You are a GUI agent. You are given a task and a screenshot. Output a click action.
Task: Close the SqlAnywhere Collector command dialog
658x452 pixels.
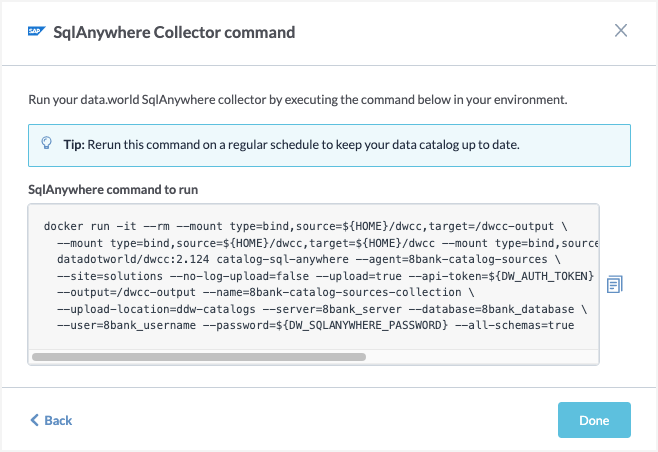[x=621, y=31]
